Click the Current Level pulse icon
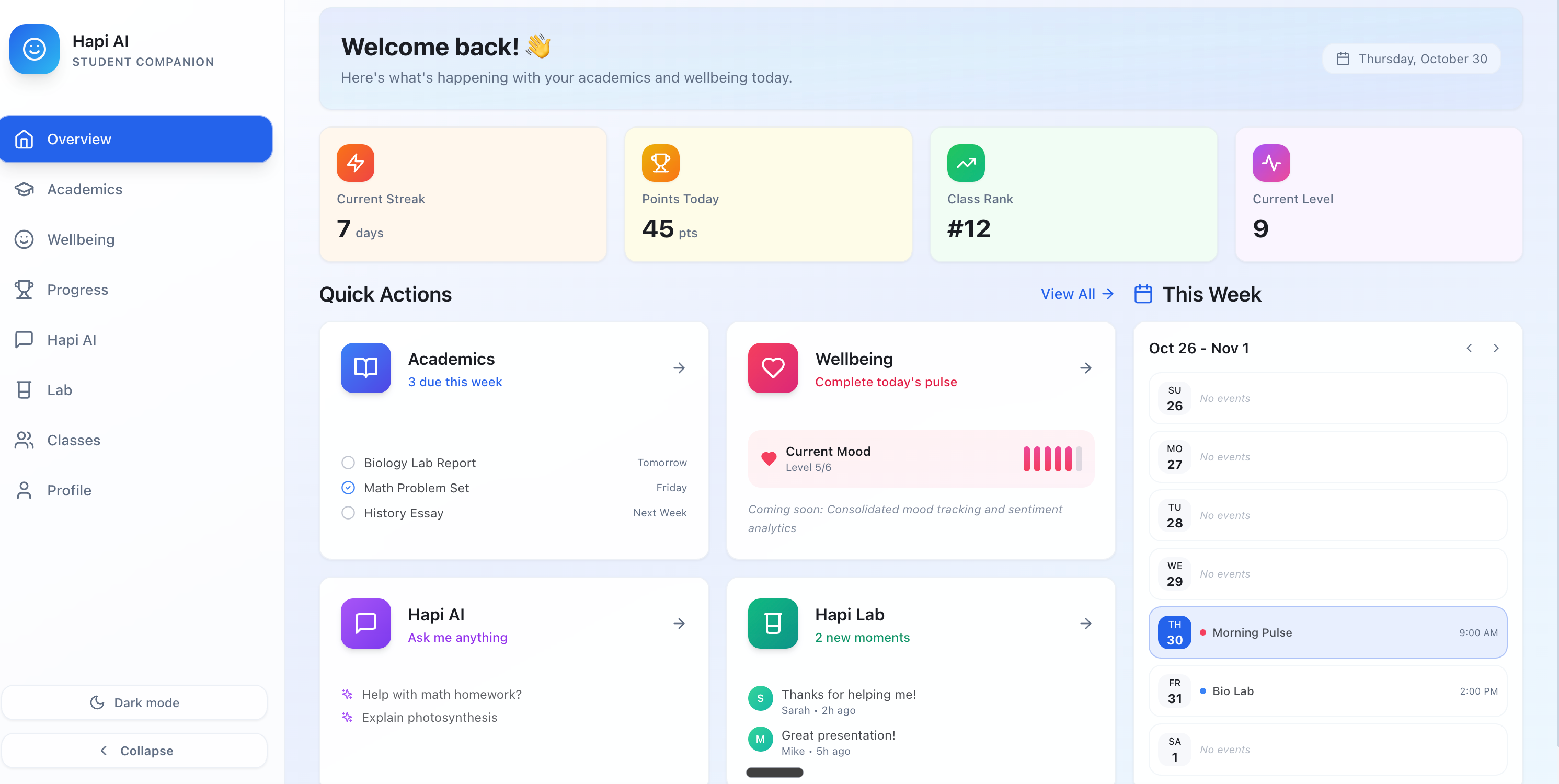 [x=1270, y=163]
